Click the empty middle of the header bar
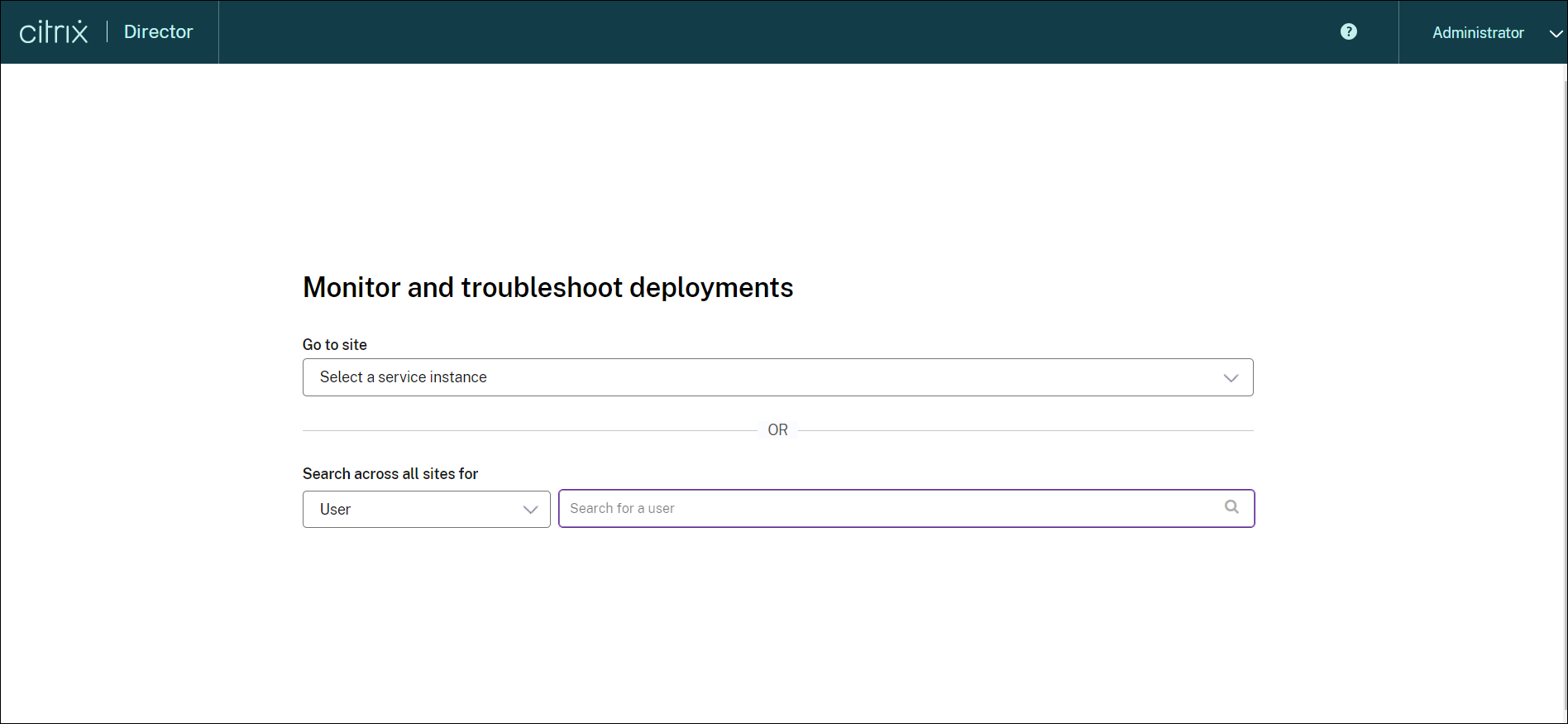 point(777,32)
